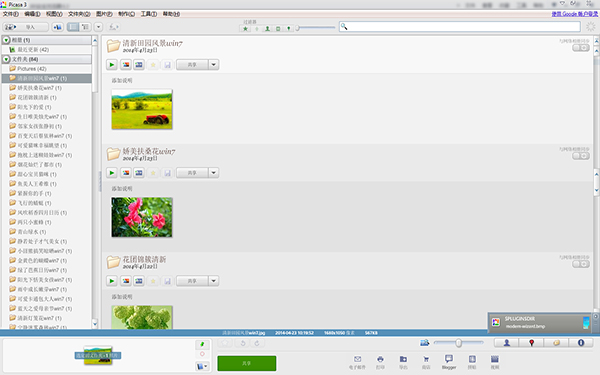This screenshot has width=600, height=375.
Task: Start slideshow for 花团锦簇清新 folder
Action: tap(112, 281)
